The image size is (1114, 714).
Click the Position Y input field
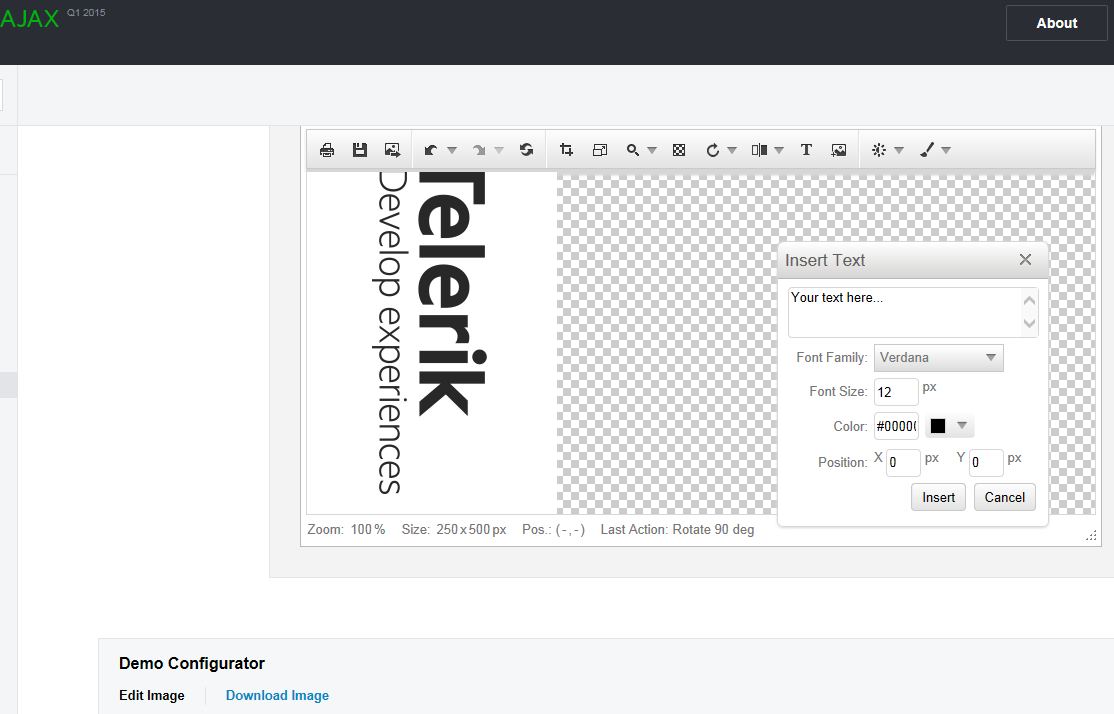[x=986, y=463]
